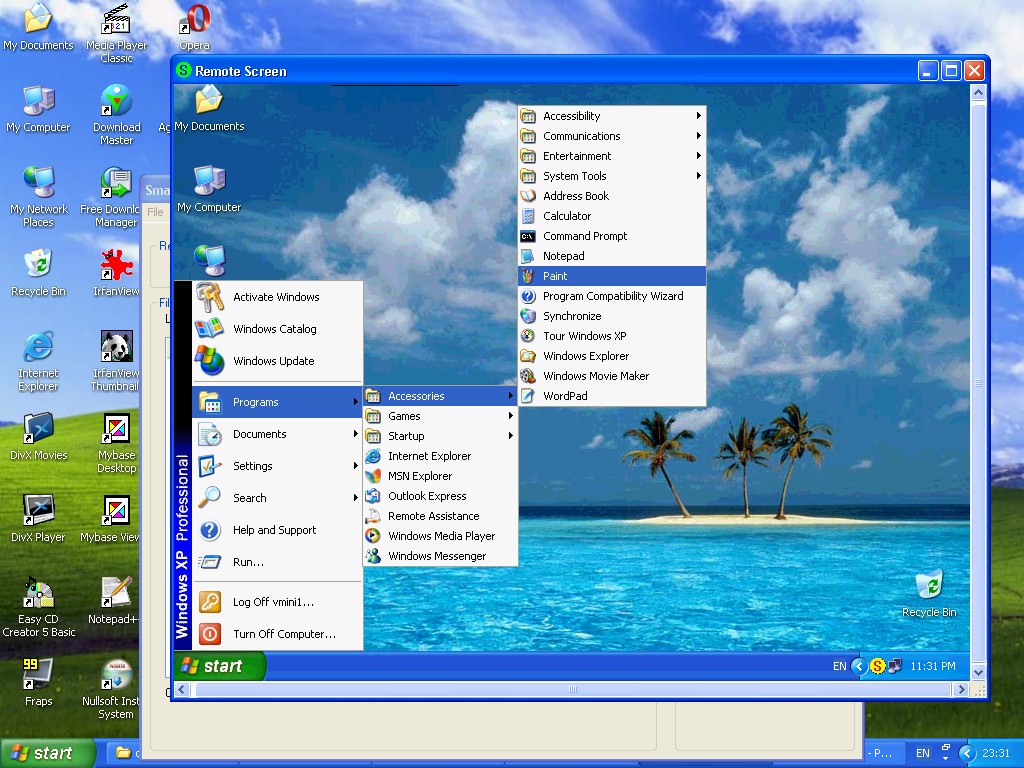Screen dimensions: 1024x768
Task: Click the Remote Screen scroll down arrow
Action: point(978,672)
